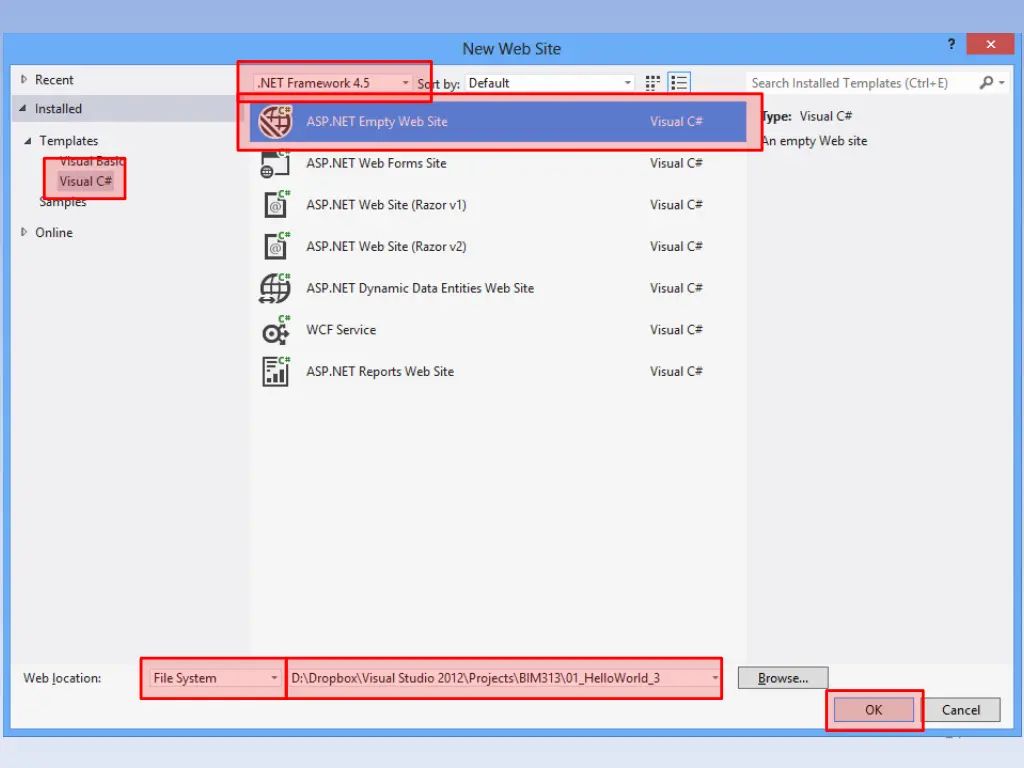Screen dimensions: 1024x768
Task: Click Visual C# label in Razor v1 row
Action: pos(676,205)
